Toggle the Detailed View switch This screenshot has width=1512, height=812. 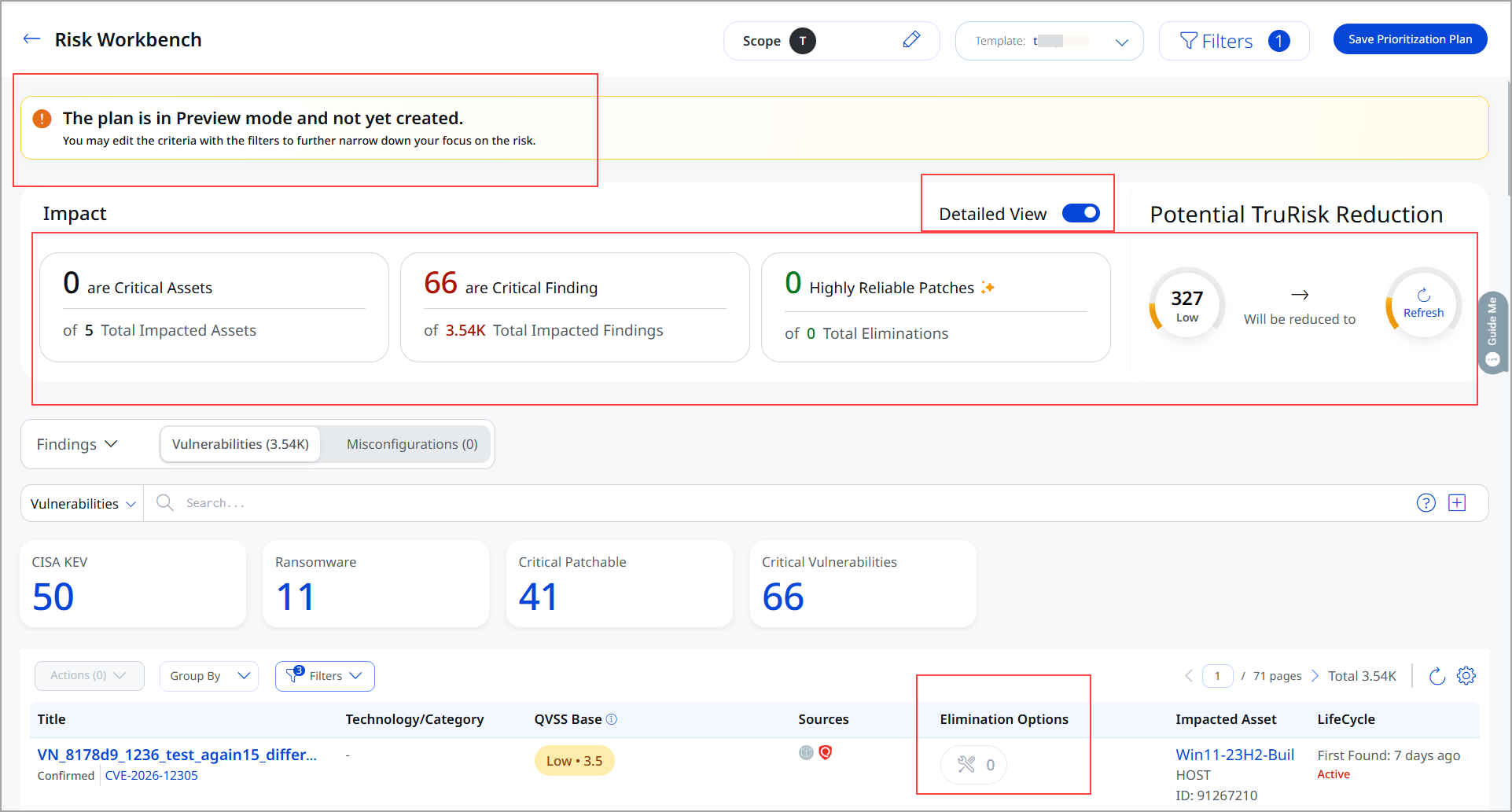(x=1081, y=213)
